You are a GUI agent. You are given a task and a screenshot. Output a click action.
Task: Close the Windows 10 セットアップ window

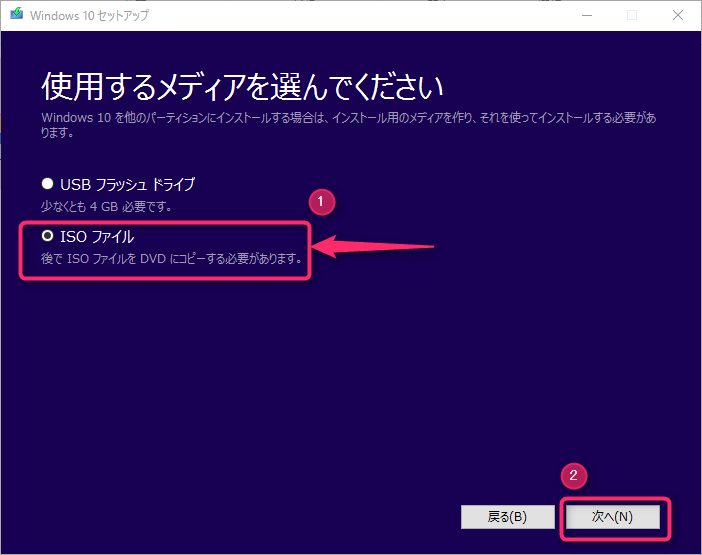tap(678, 15)
